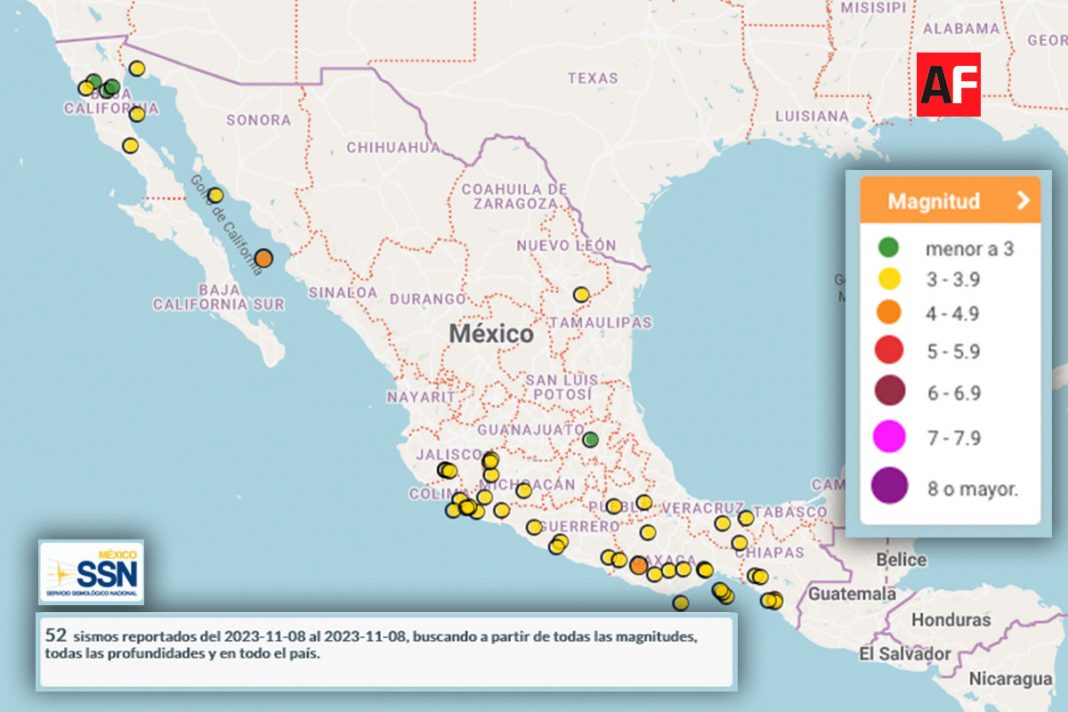Select the yellow marker between Veracruz and Tabasco
The height and width of the screenshot is (712, 1068).
(x=746, y=518)
